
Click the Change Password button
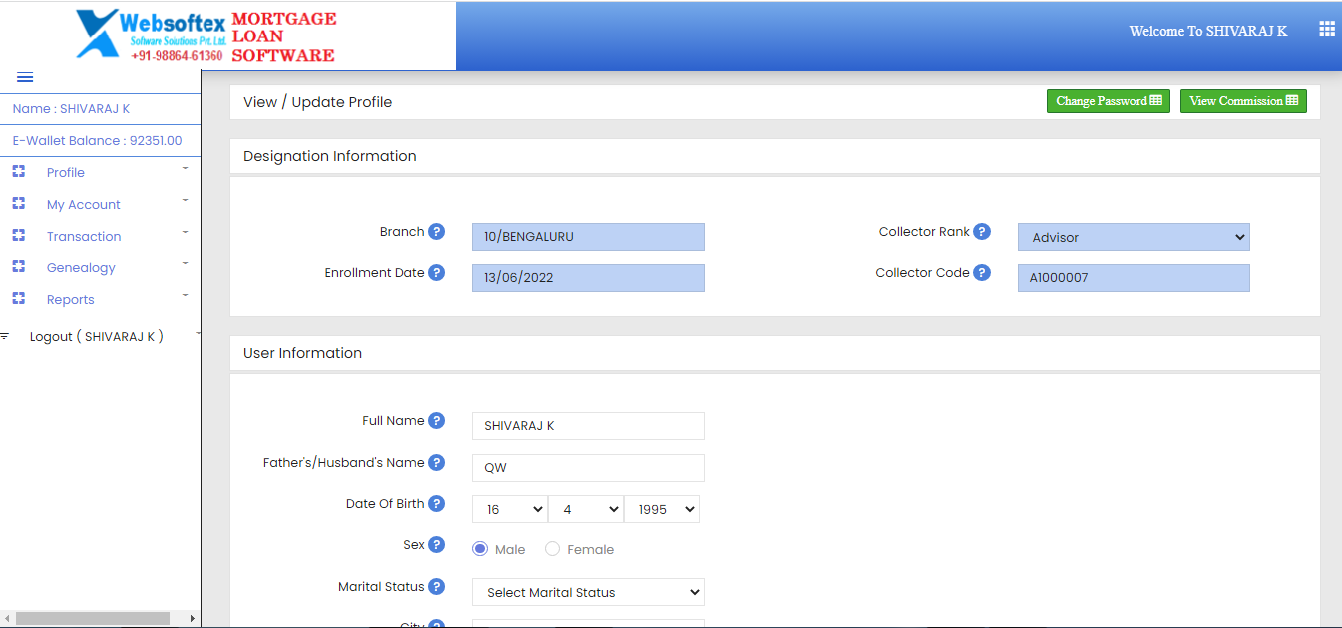1108,101
